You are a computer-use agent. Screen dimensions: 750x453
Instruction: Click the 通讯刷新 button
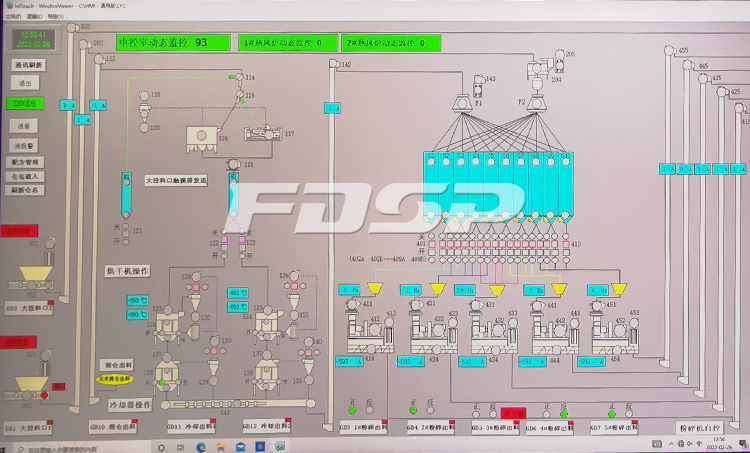(x=27, y=65)
